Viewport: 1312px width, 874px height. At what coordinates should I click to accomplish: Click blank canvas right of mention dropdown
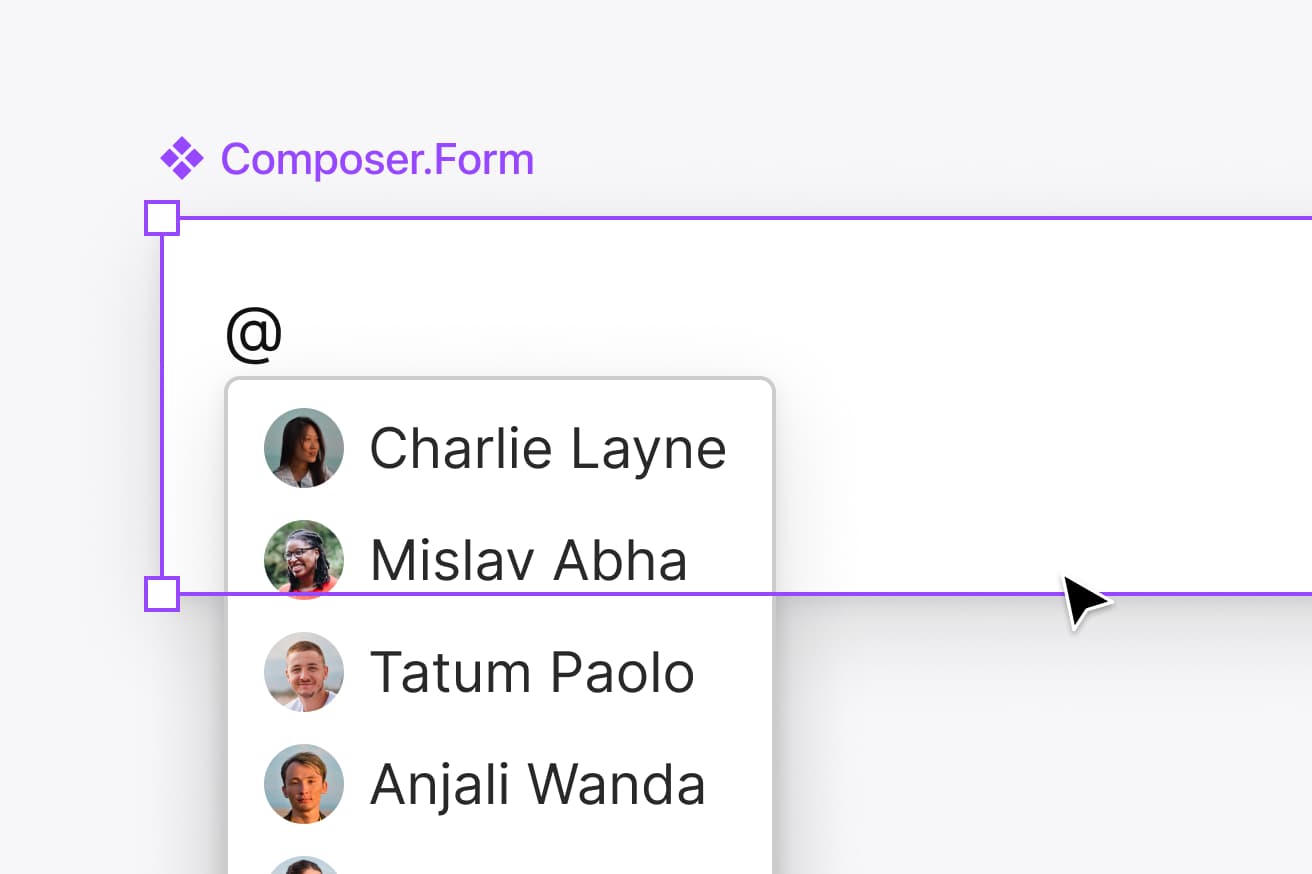1000,750
